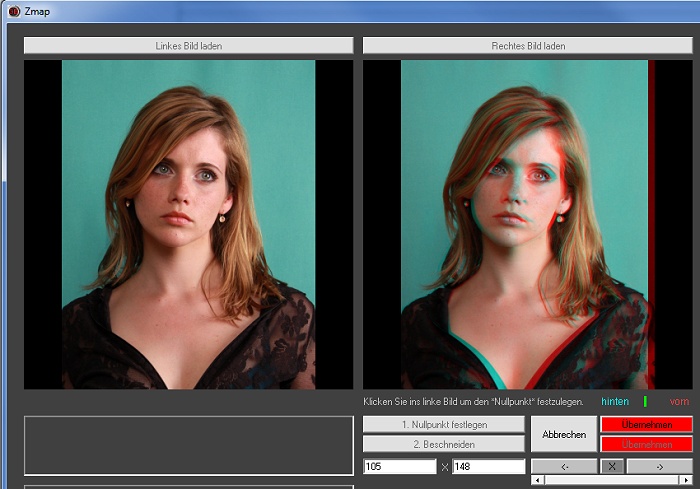Click the Zmap application icon in title bar

point(14,11)
